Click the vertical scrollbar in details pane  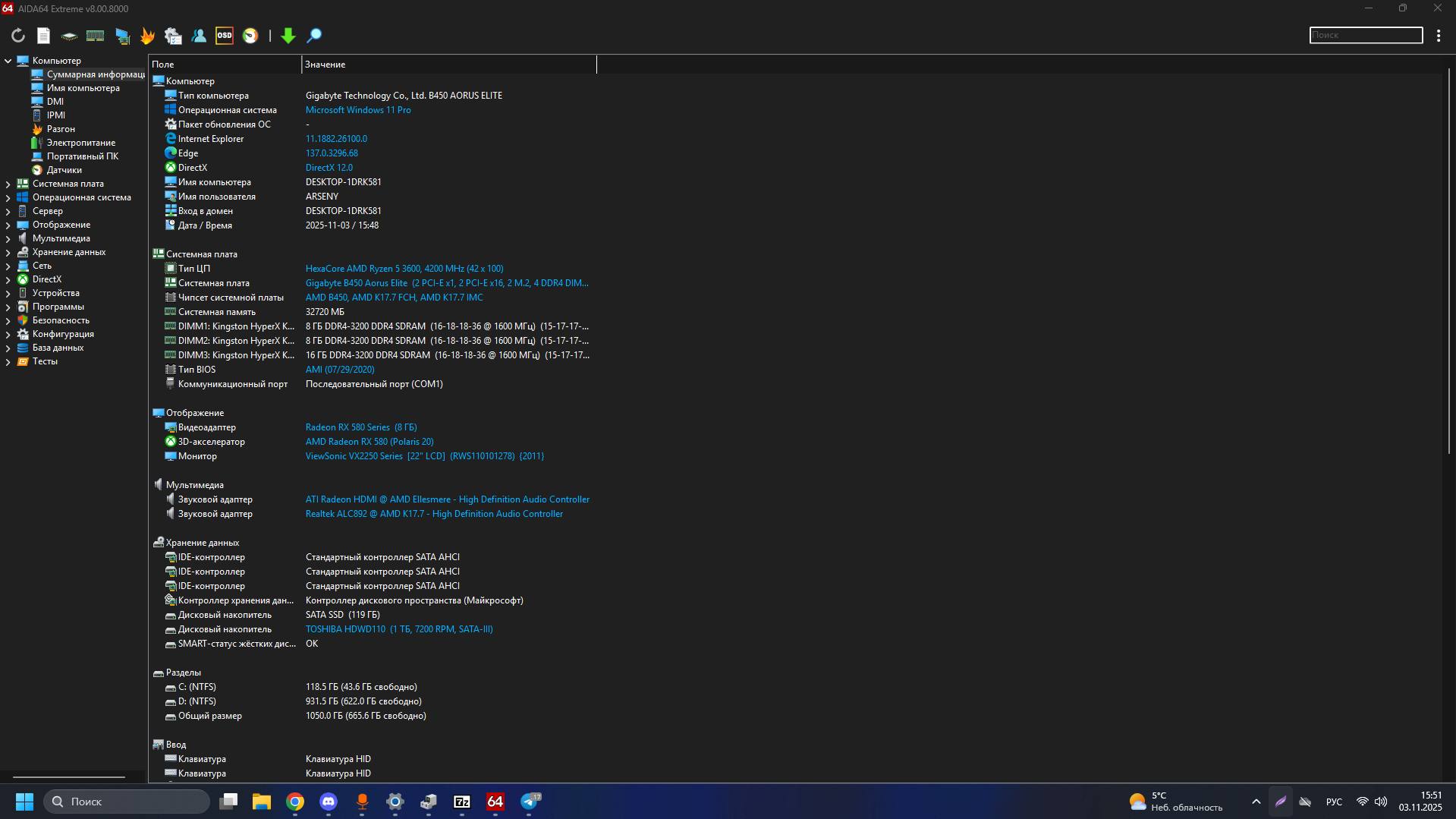pyautogui.click(x=1448, y=266)
